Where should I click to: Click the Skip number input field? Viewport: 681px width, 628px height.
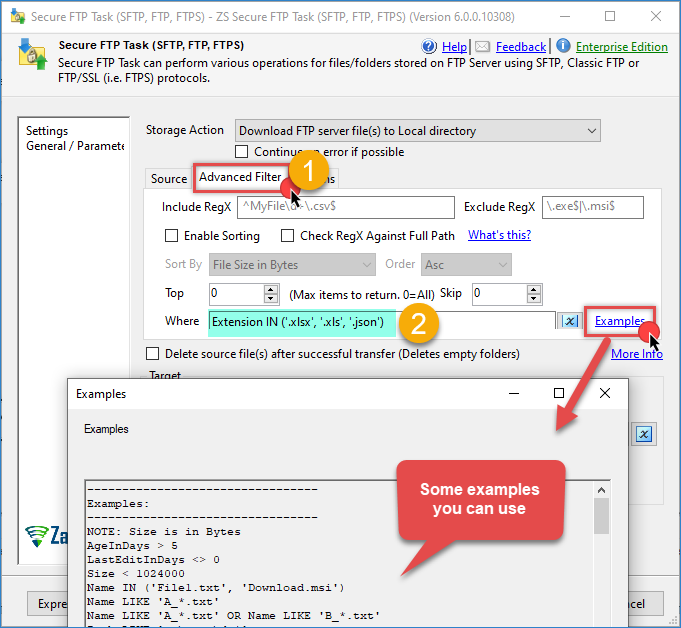click(x=499, y=294)
